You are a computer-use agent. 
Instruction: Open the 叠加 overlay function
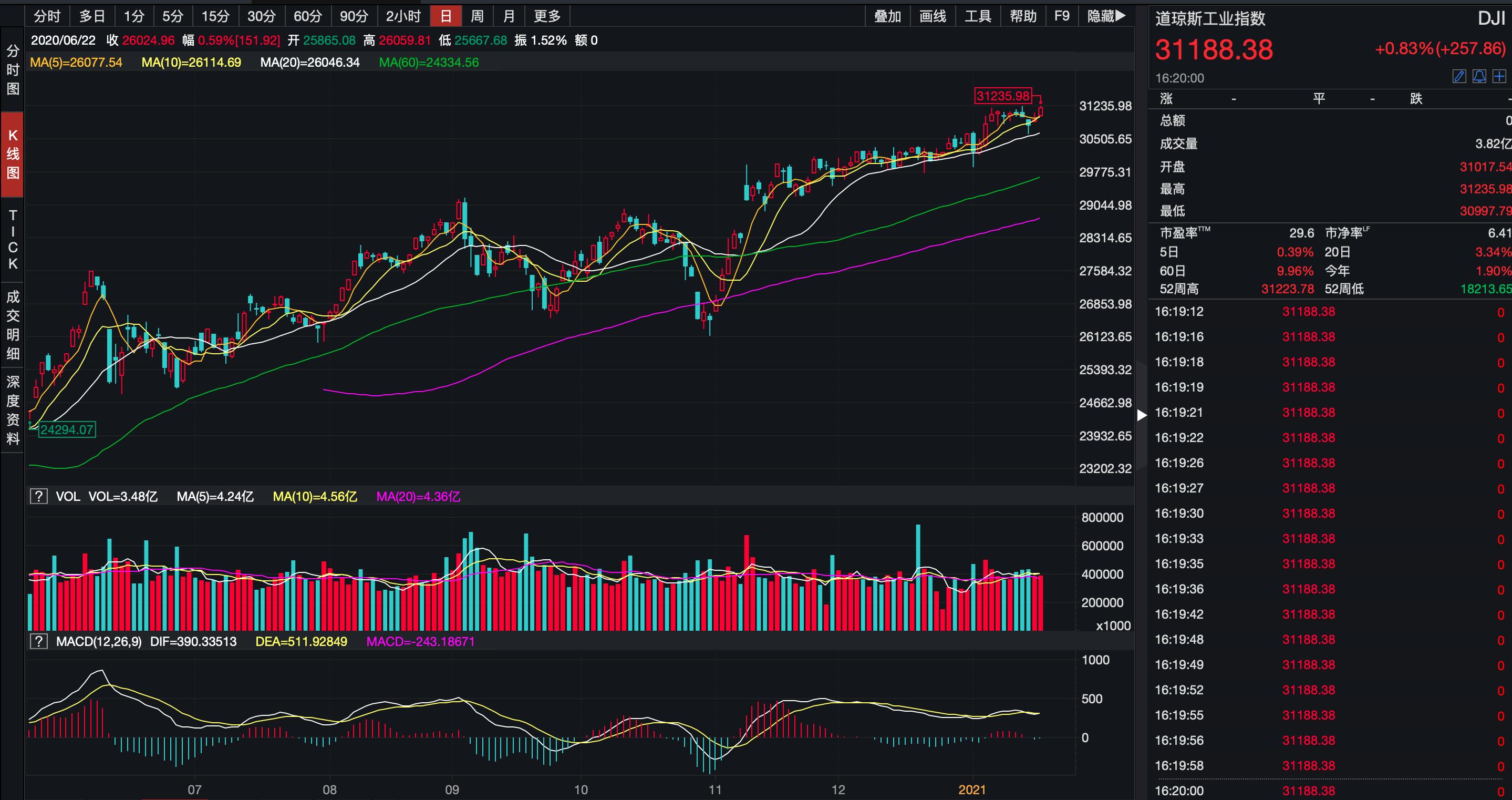pos(888,16)
